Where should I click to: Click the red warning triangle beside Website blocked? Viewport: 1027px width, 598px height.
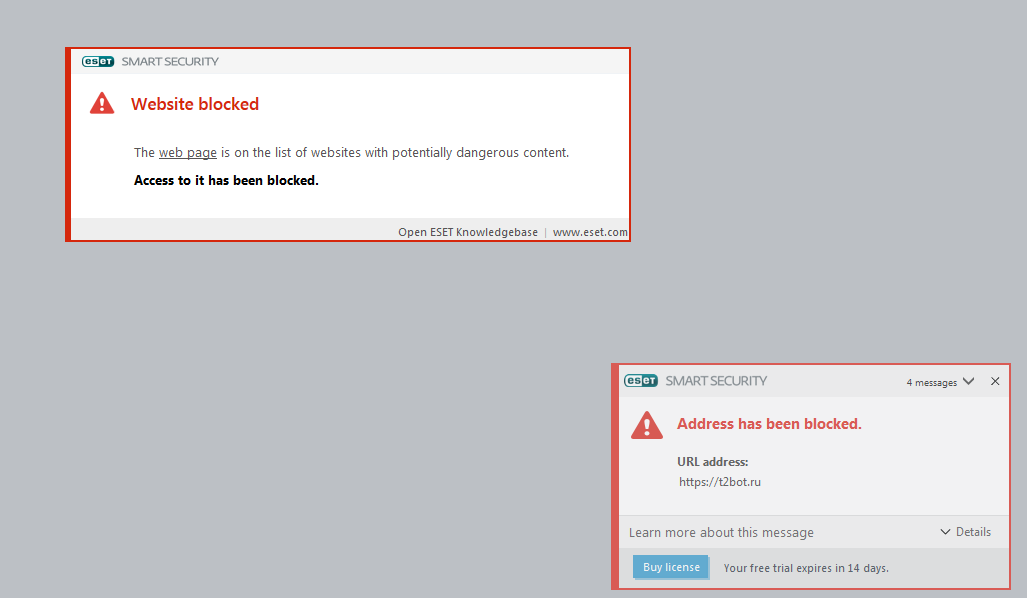pos(102,103)
